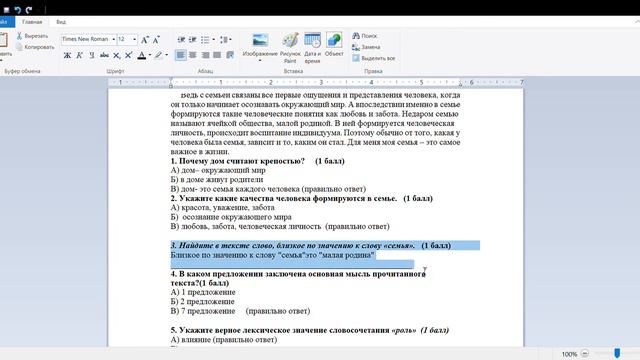Click the Paste clipboard icon

click(3, 40)
